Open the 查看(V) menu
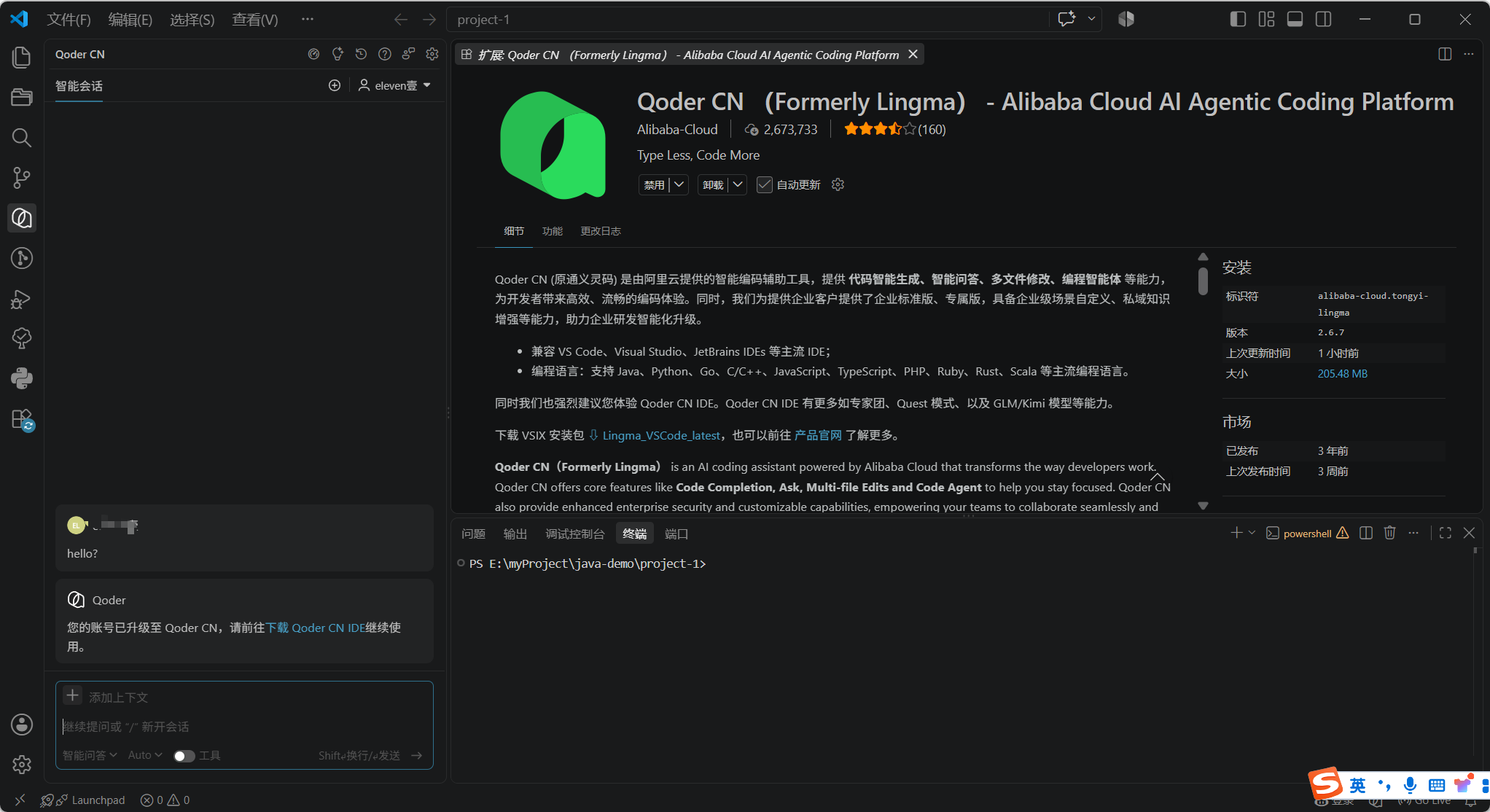The image size is (1490, 812). (x=255, y=20)
